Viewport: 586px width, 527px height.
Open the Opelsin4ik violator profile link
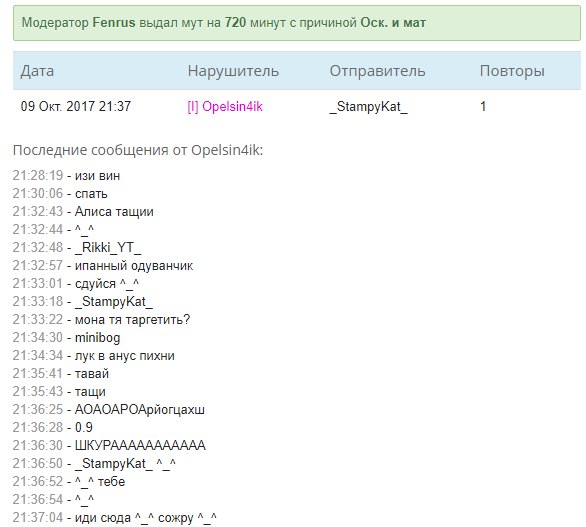225,107
